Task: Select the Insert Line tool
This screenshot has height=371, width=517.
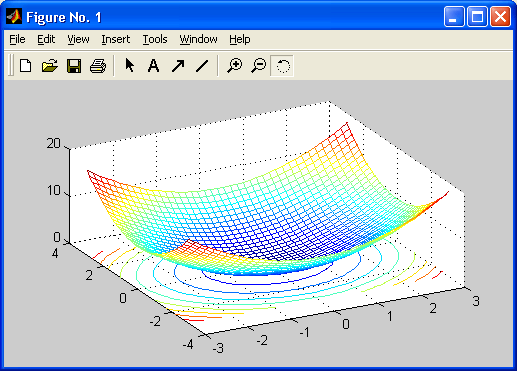Action: tap(202, 66)
